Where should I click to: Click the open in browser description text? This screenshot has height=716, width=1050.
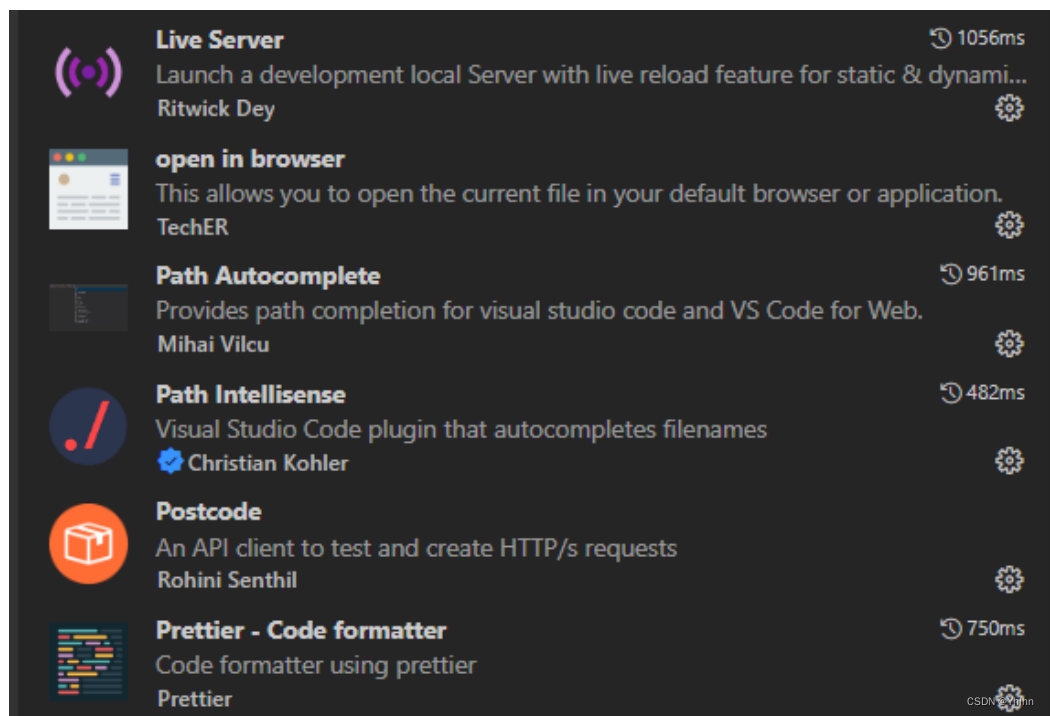point(579,194)
